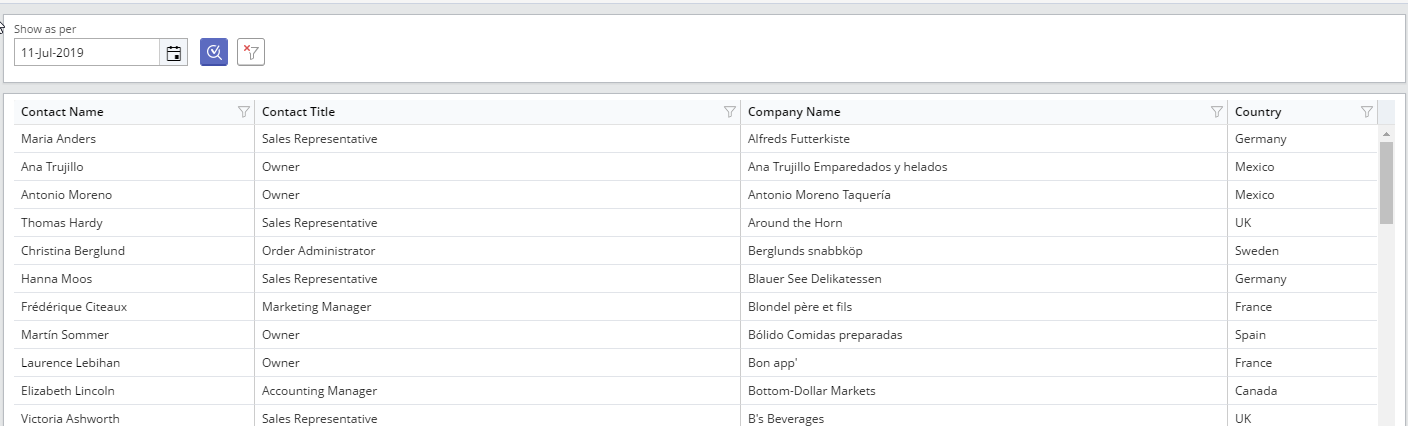Select the Maria Anders row

(x=58, y=139)
